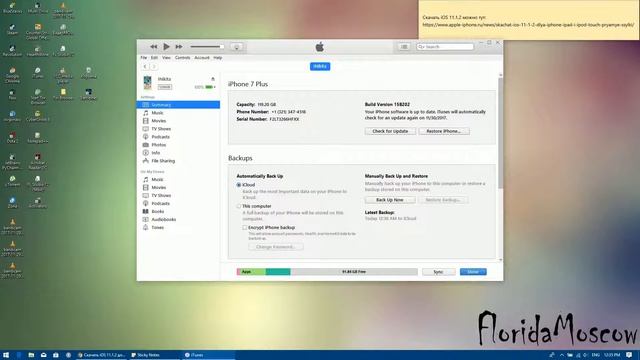Click the blue Done button
640x360 pixels.
[x=473, y=272]
